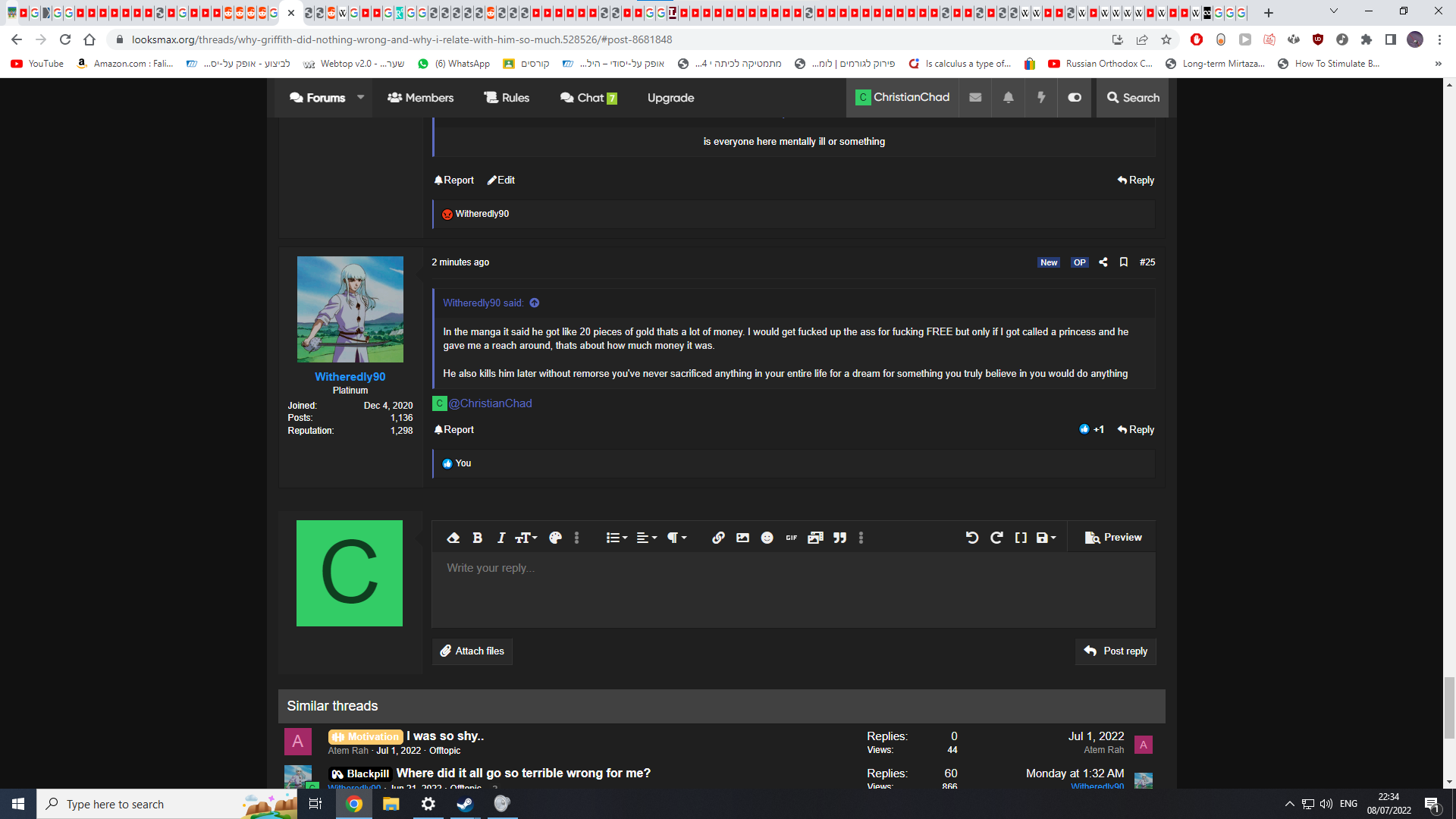Open a new browser tab
The width and height of the screenshot is (1456, 819).
tap(1269, 12)
